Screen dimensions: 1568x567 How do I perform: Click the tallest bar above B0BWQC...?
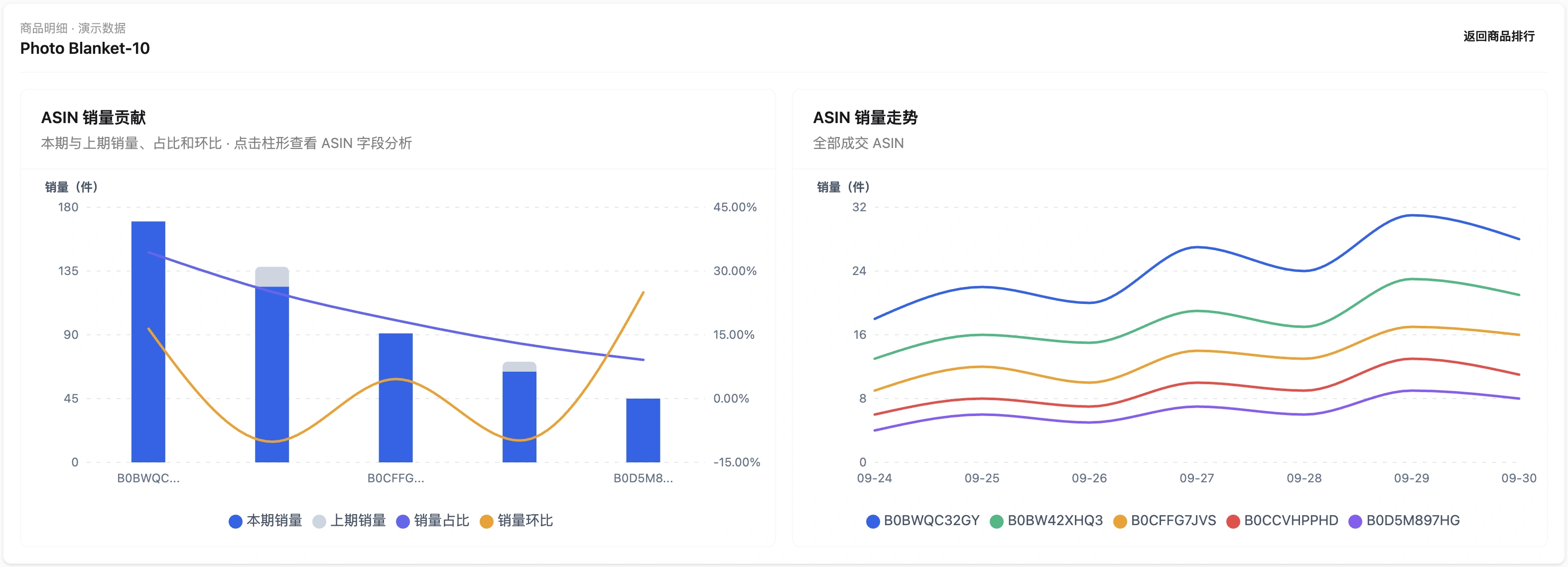(x=148, y=342)
